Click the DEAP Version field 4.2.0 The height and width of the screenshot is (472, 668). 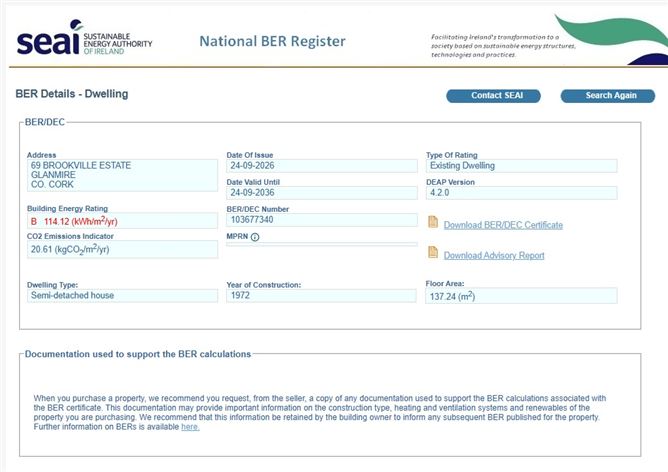[x=521, y=193]
